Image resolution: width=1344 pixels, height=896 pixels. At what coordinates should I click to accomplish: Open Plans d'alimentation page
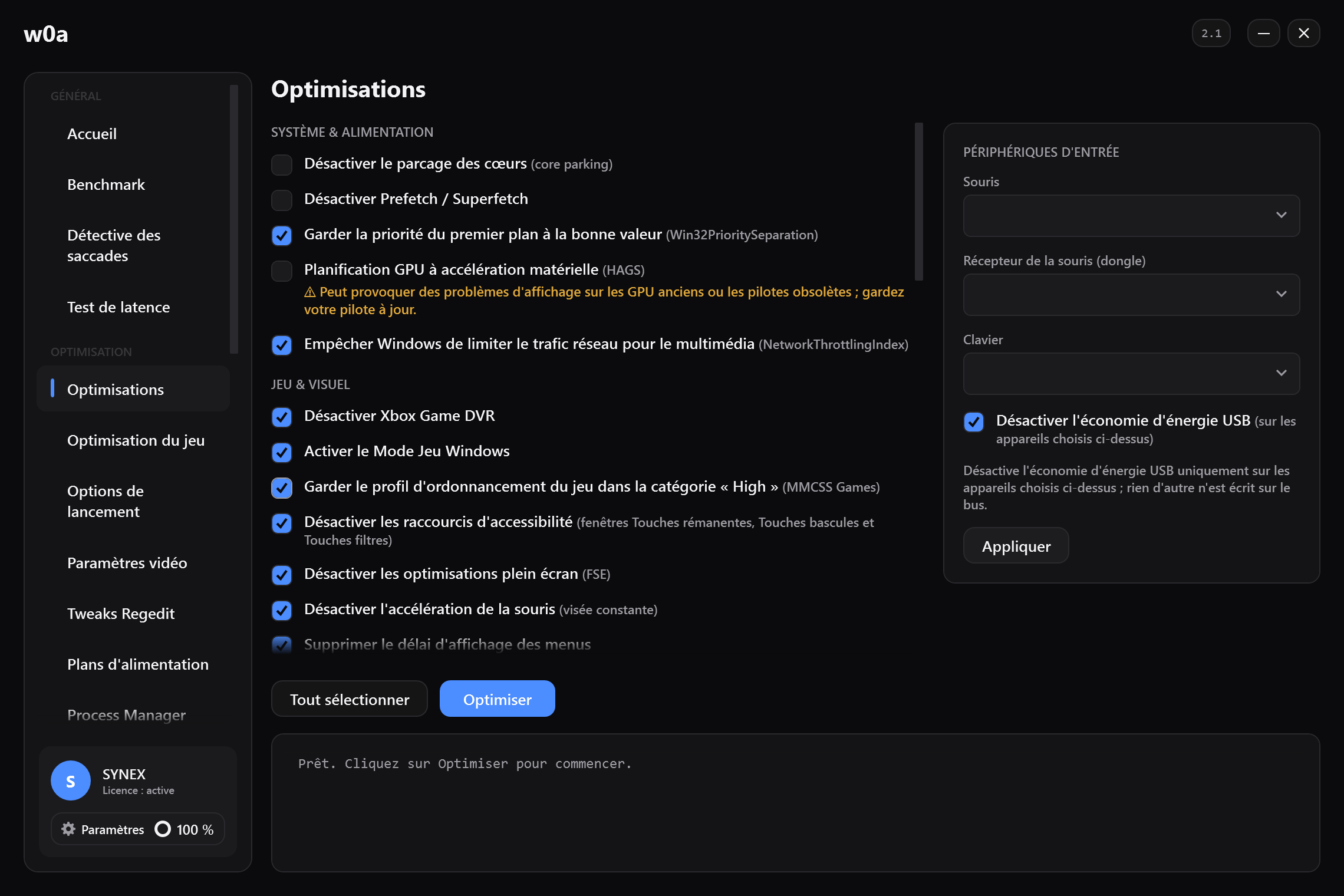133,664
